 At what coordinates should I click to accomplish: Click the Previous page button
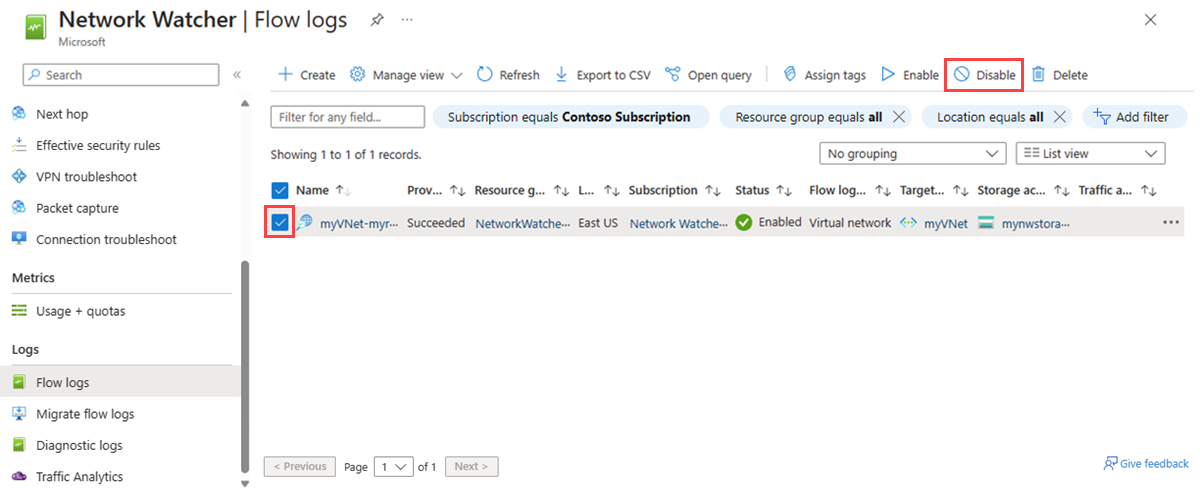click(x=299, y=467)
